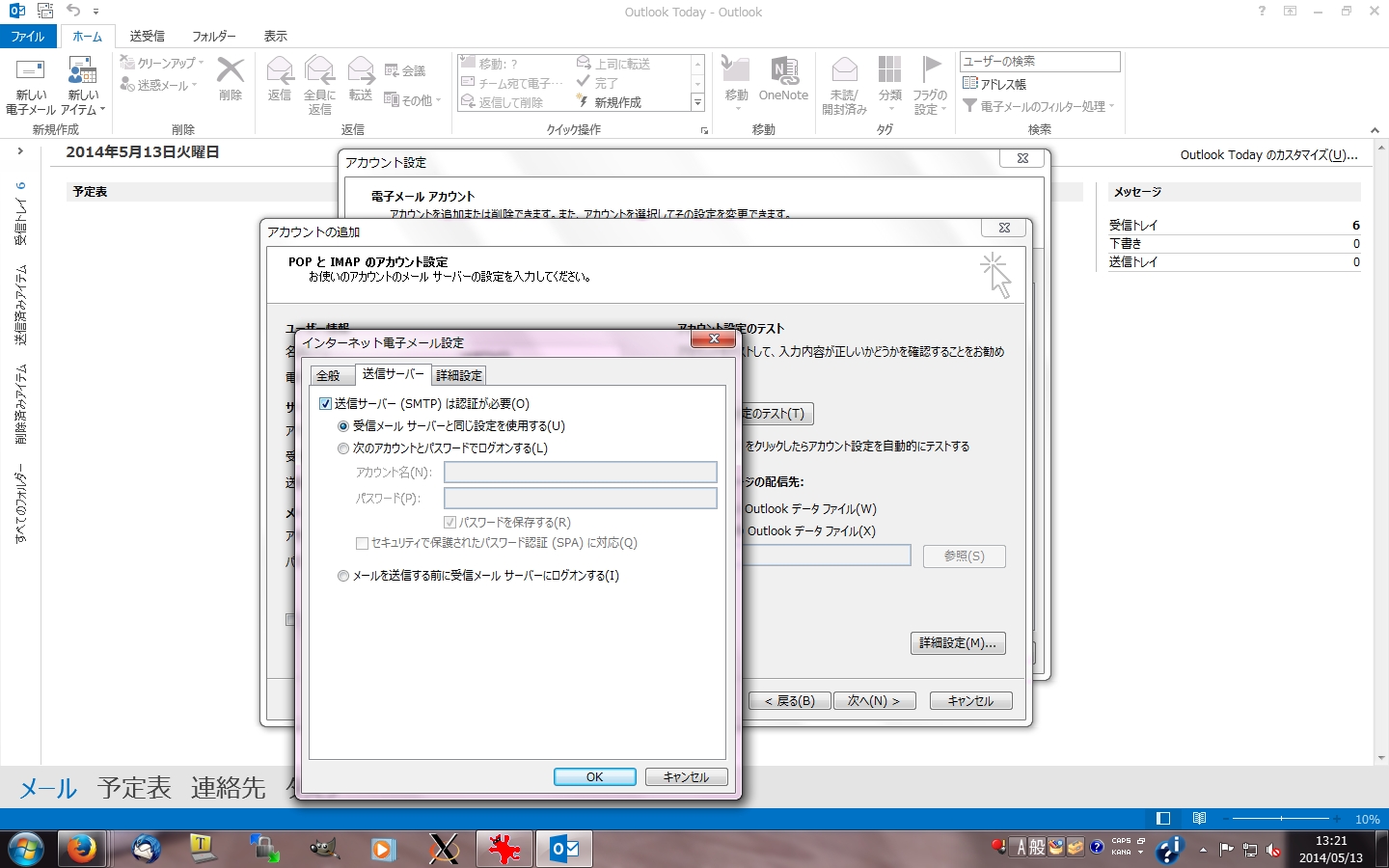Click the Outlook icon in taskbar
Viewport: 1389px width, 868px height.
coord(564,849)
